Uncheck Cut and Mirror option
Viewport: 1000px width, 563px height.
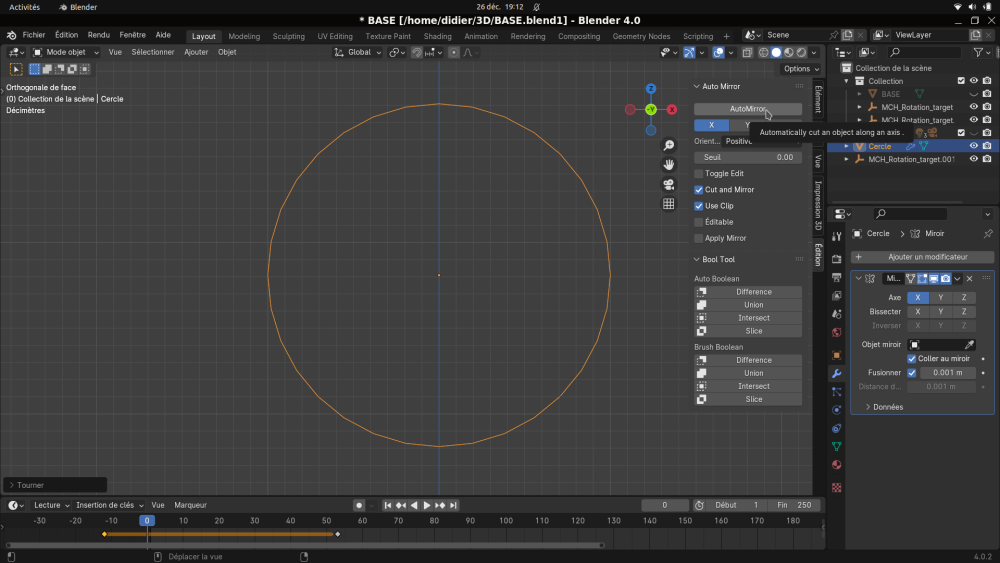[x=698, y=189]
